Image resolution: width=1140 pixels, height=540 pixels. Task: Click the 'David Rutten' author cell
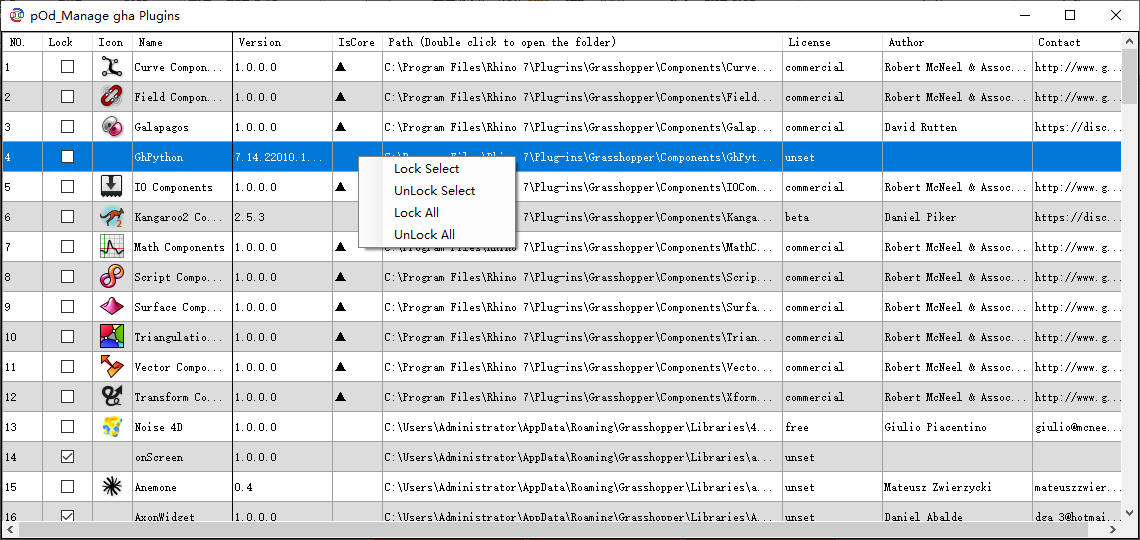tap(958, 126)
